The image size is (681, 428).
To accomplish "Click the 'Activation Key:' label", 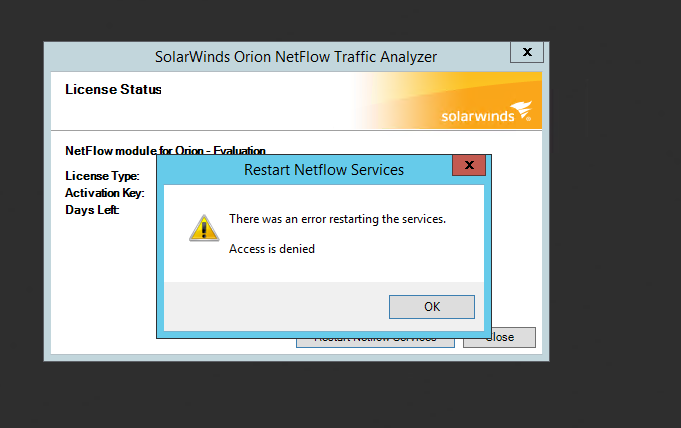I will click(x=105, y=193).
